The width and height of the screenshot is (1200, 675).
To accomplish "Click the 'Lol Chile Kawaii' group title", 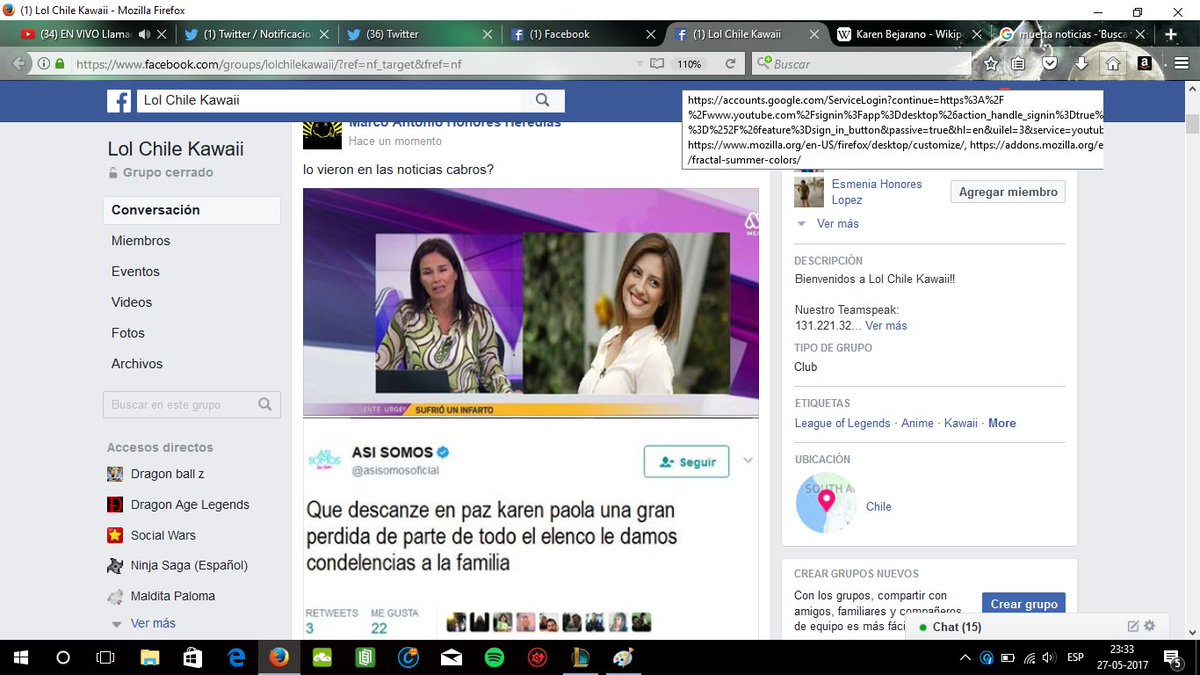I will [x=176, y=149].
